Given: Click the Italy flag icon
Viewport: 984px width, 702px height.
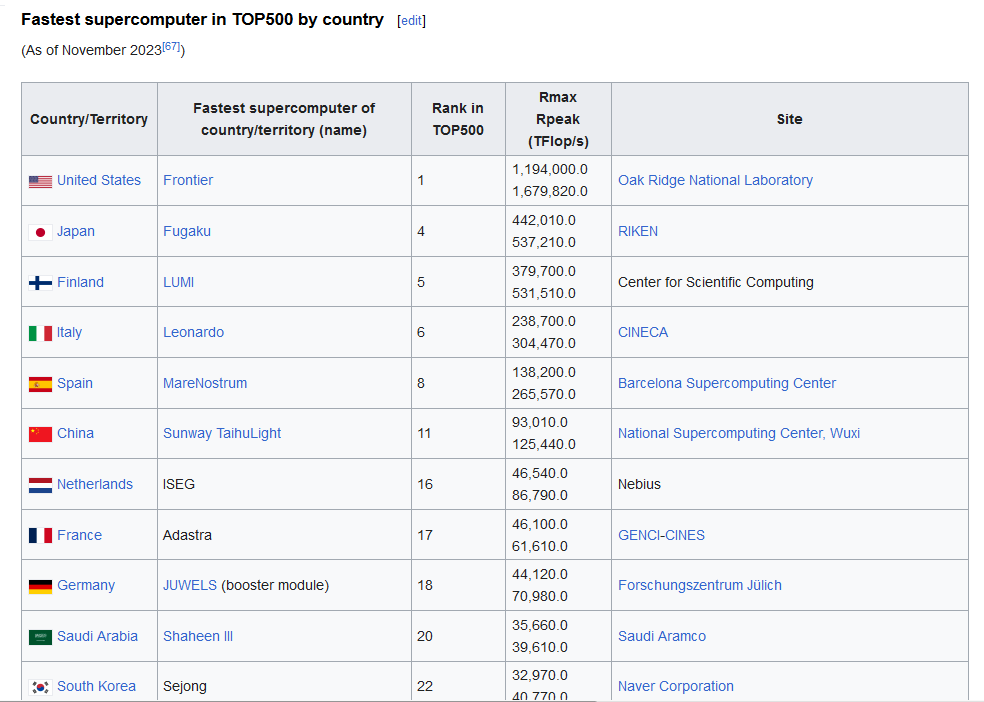Looking at the screenshot, I should tap(40, 333).
